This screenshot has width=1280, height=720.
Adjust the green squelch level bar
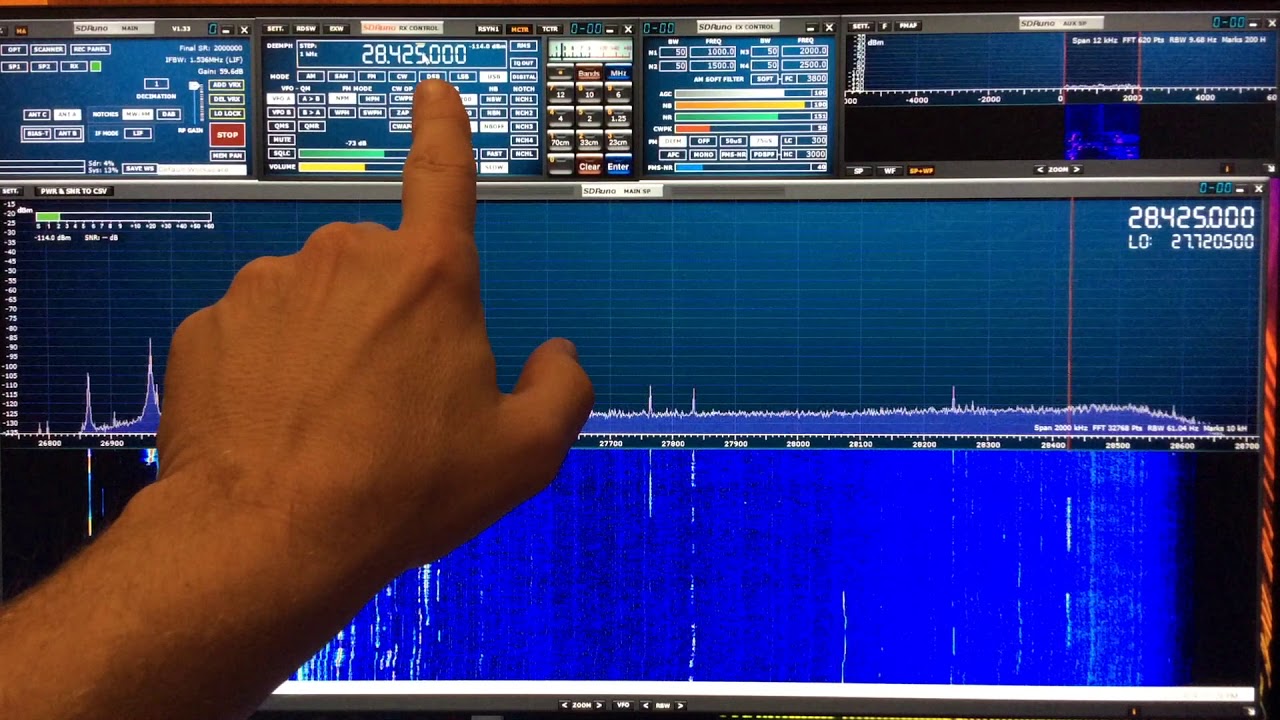tap(352, 154)
